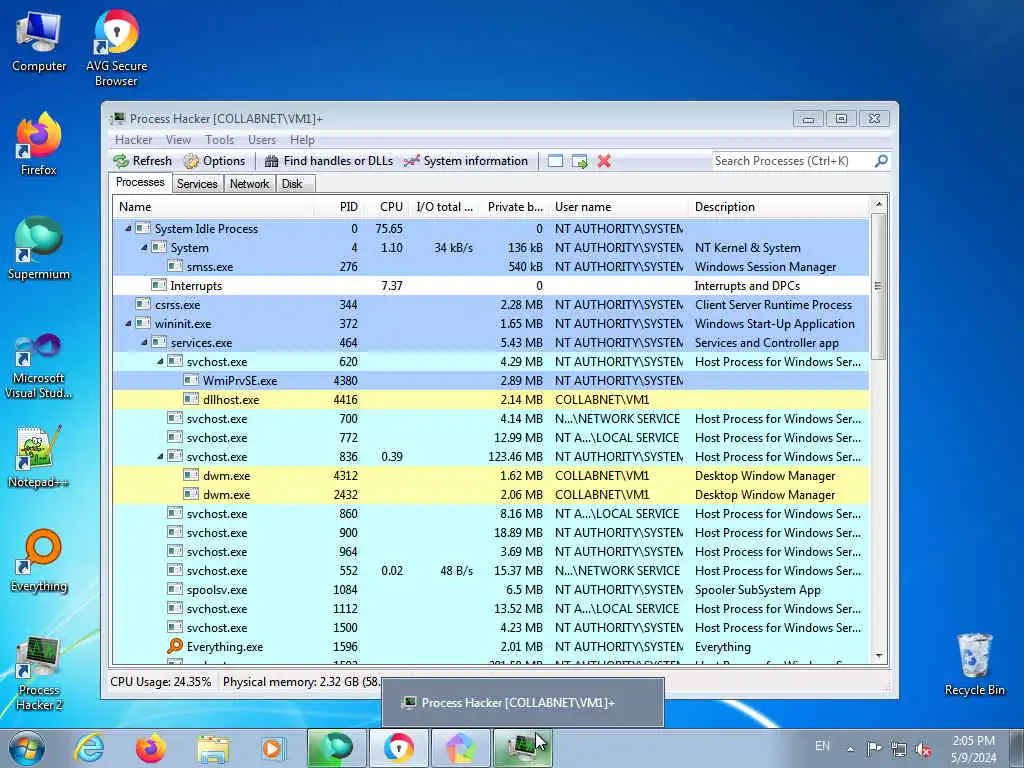Select the dllhost.exe process row
This screenshot has height=768, width=1024.
point(491,400)
